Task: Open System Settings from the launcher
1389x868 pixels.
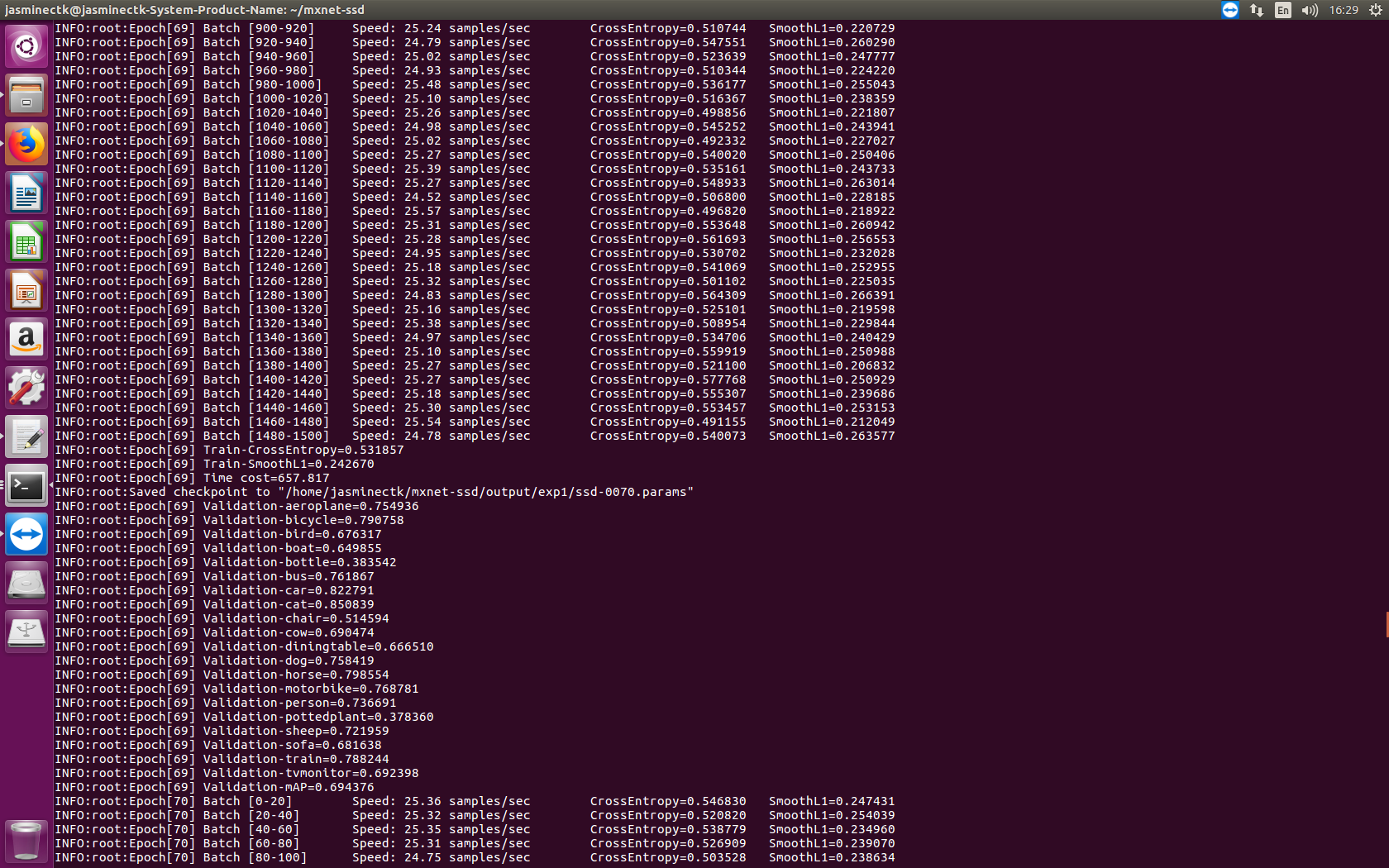Action: click(x=26, y=387)
